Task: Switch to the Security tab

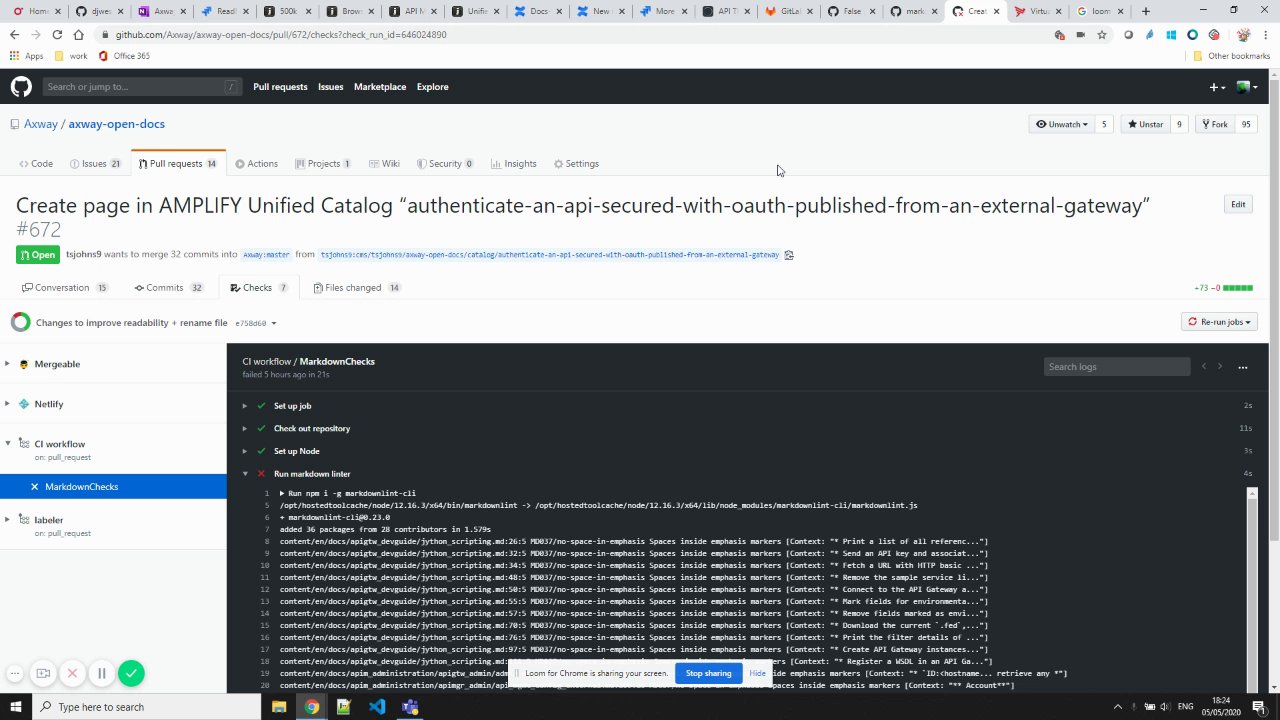Action: point(445,164)
